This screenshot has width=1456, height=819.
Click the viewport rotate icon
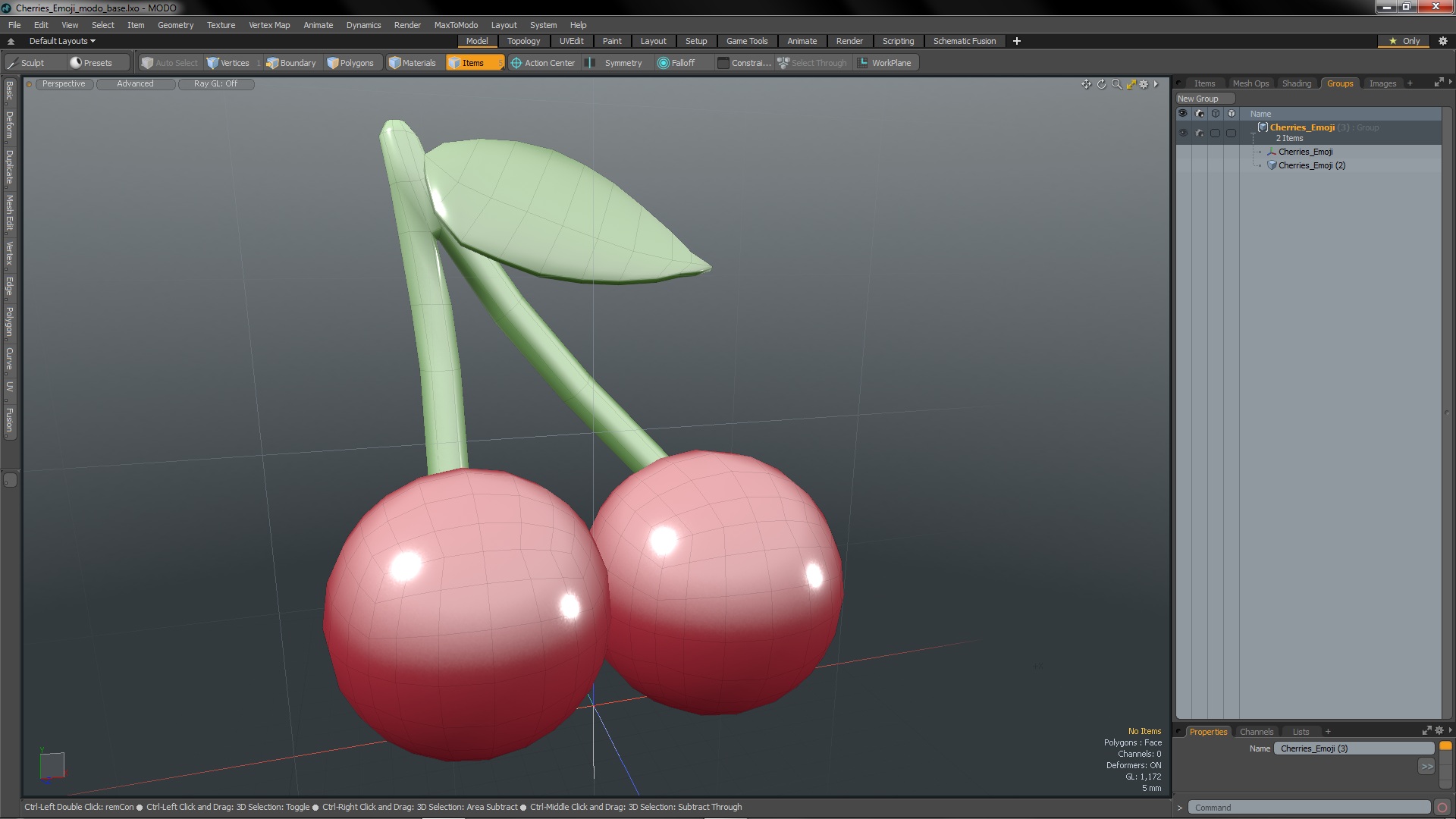coord(1101,84)
